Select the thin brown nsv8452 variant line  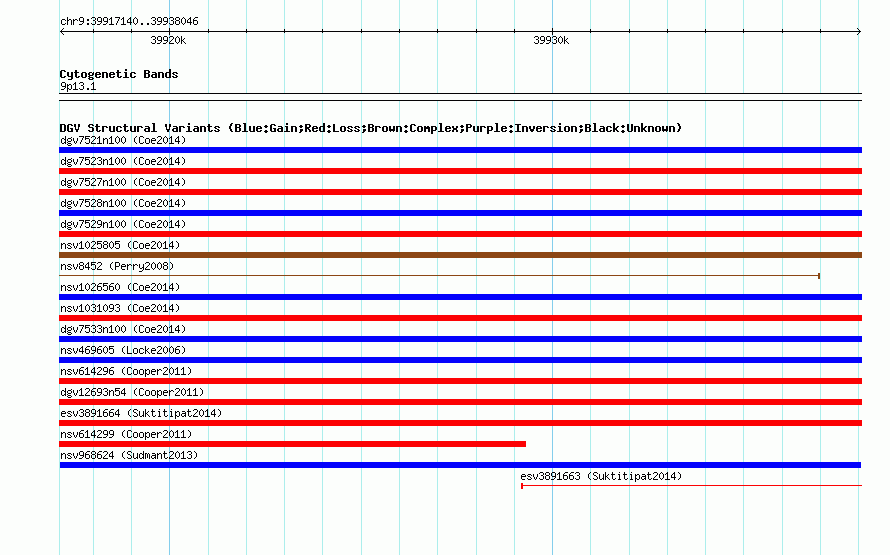439,276
